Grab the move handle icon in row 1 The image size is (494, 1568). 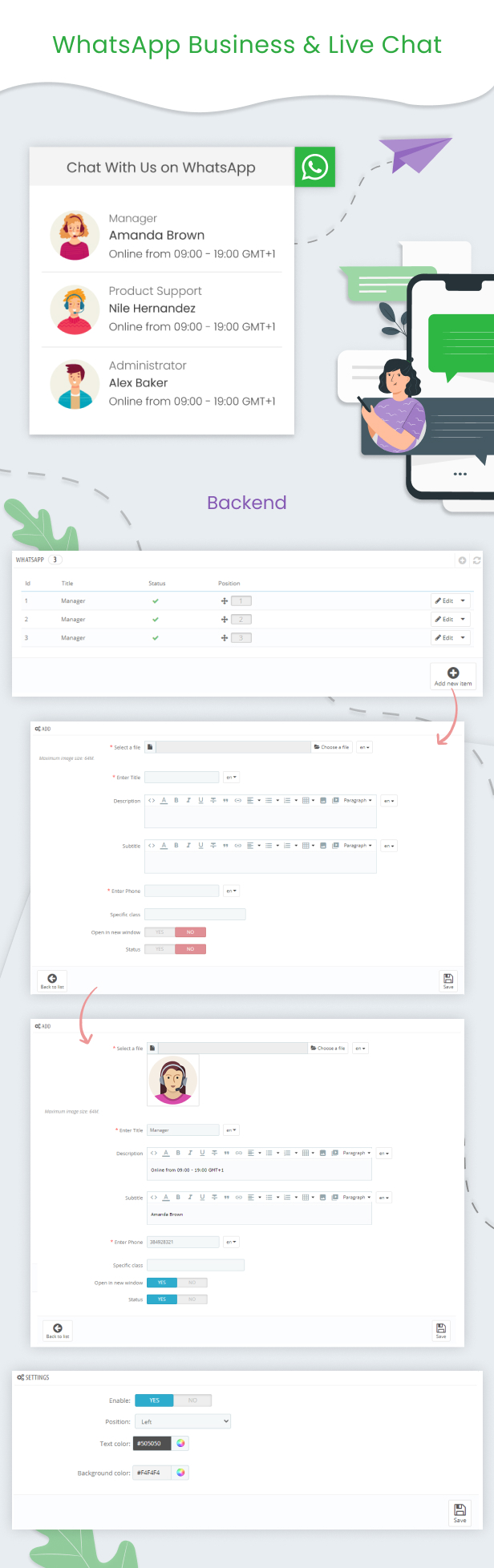(225, 600)
